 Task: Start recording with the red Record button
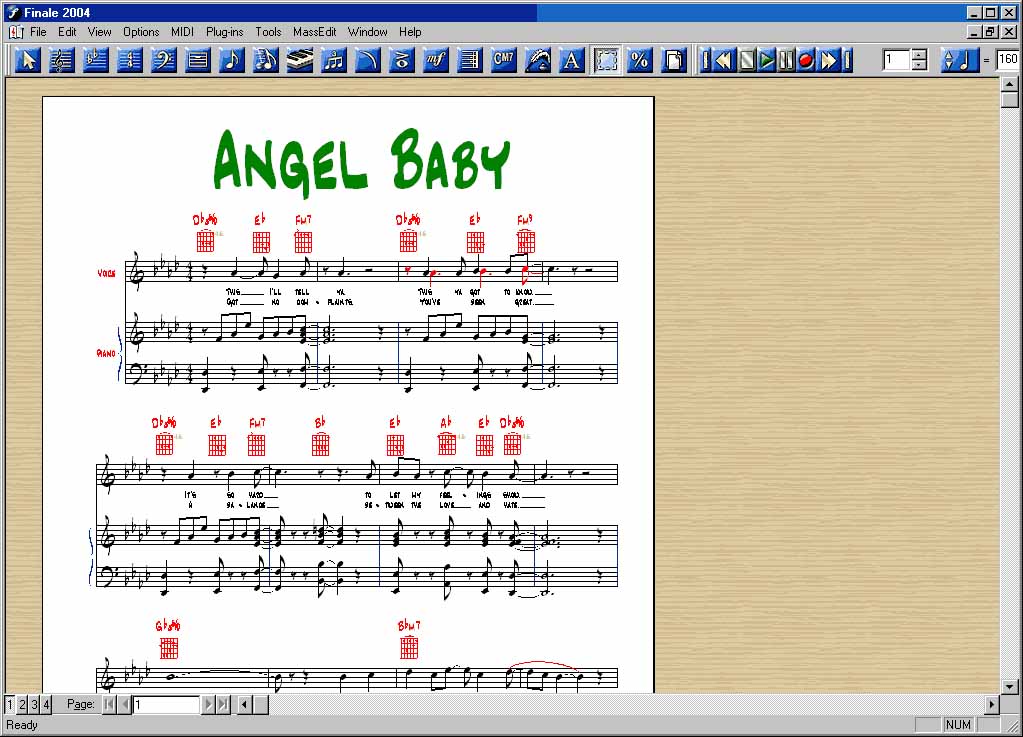coord(806,61)
